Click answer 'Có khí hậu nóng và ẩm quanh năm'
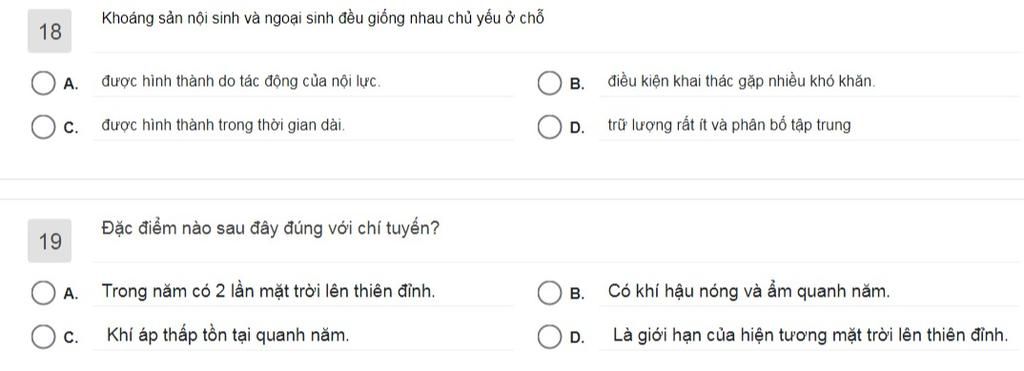The width and height of the screenshot is (1024, 371). 748,291
